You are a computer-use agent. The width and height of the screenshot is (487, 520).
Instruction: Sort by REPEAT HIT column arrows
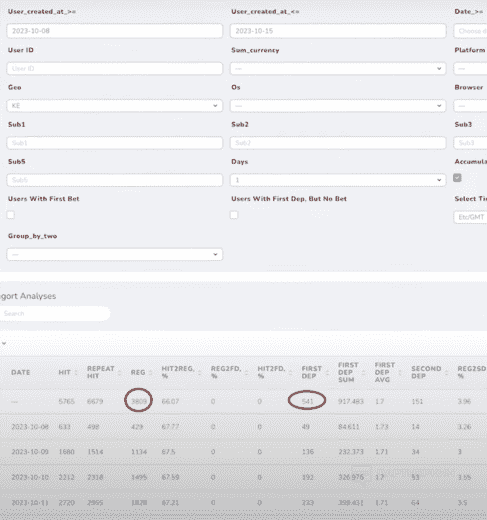[119, 372]
